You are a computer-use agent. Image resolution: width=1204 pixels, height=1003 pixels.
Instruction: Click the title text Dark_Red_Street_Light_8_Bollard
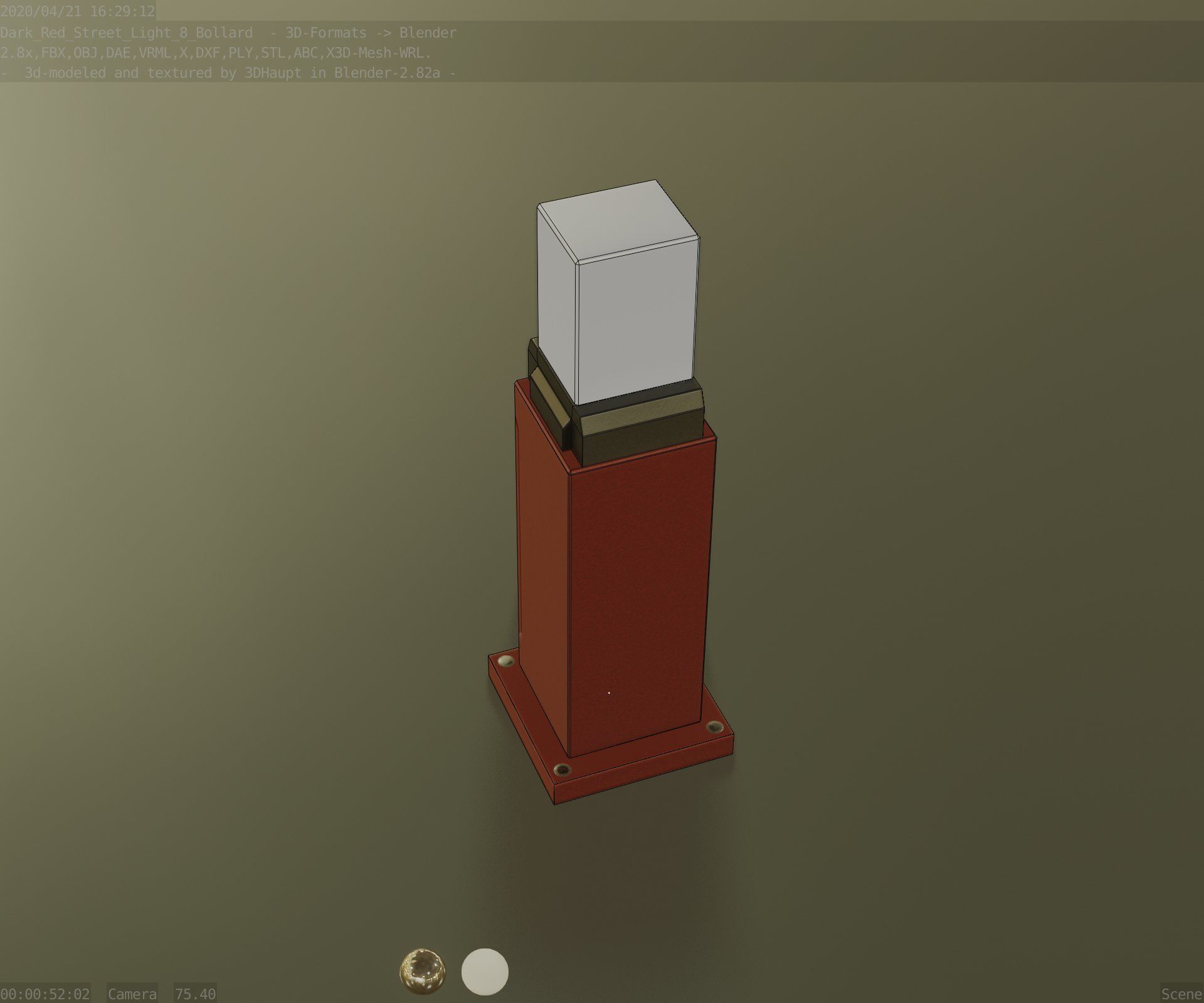tap(126, 33)
